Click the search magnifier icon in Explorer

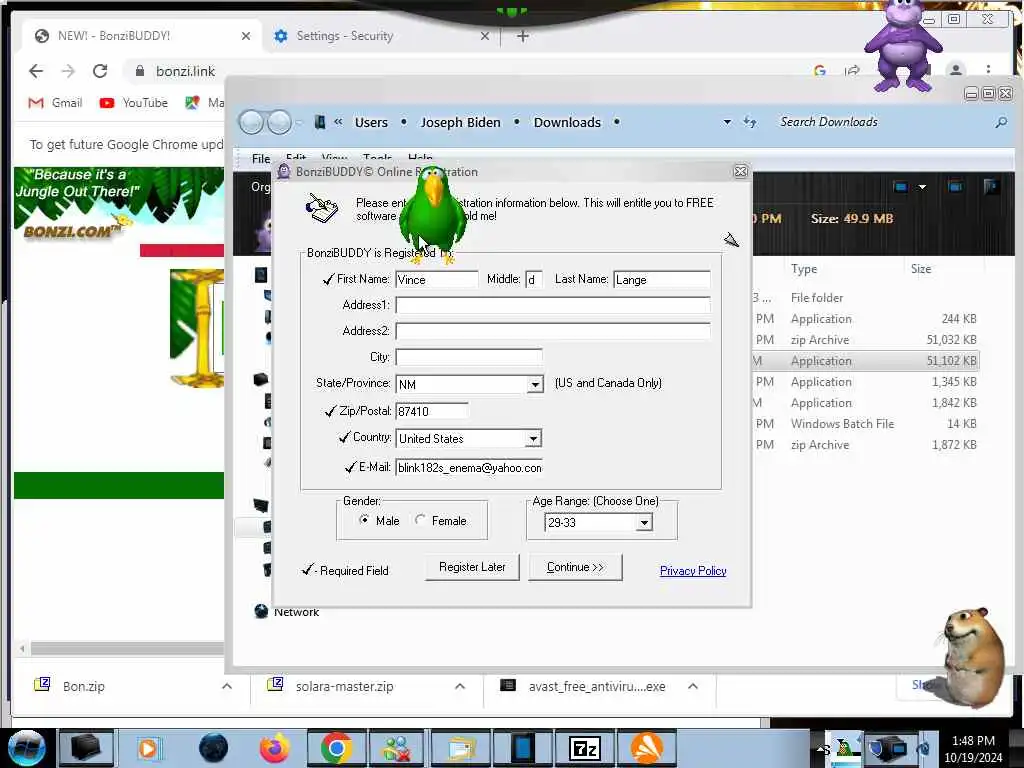tap(1000, 122)
